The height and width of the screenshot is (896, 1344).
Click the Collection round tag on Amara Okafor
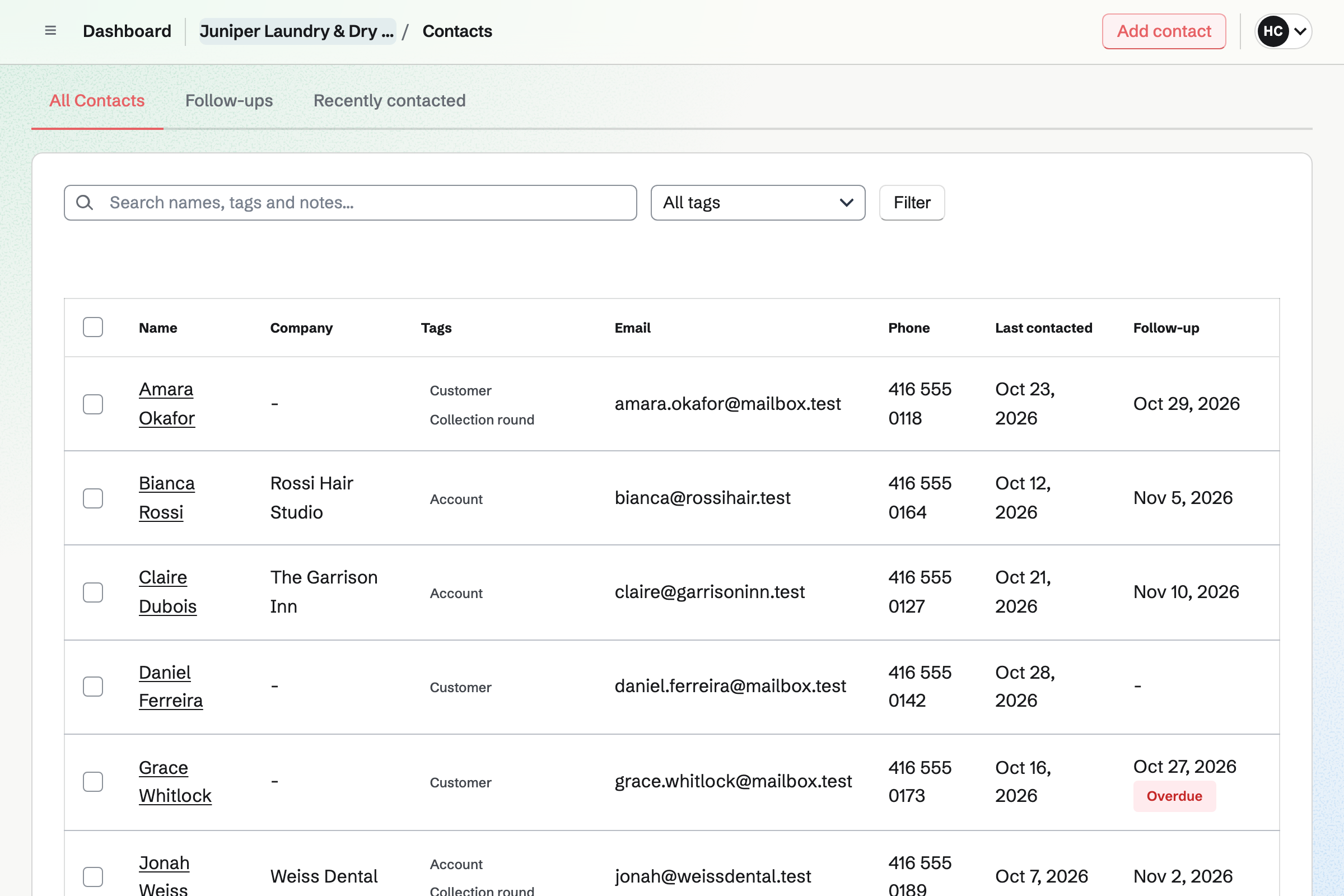tap(482, 419)
